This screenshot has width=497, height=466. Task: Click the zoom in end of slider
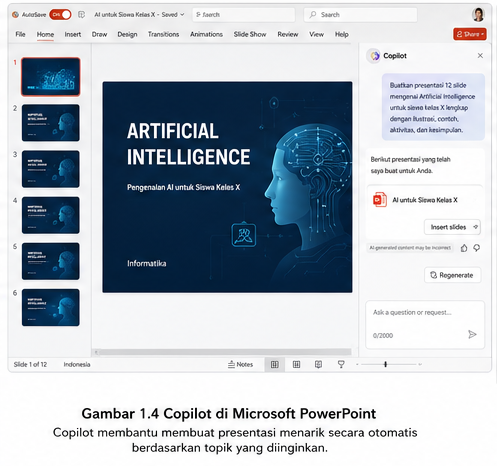[x=420, y=365]
